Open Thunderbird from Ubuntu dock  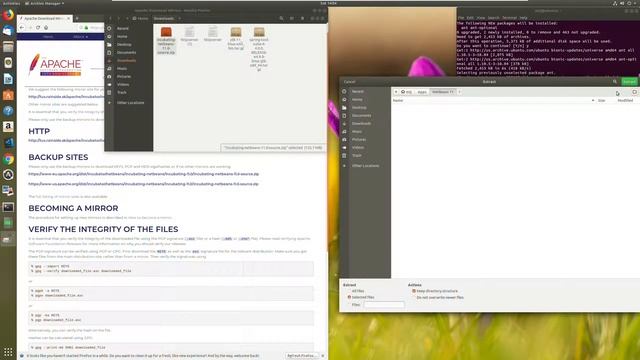point(8,31)
